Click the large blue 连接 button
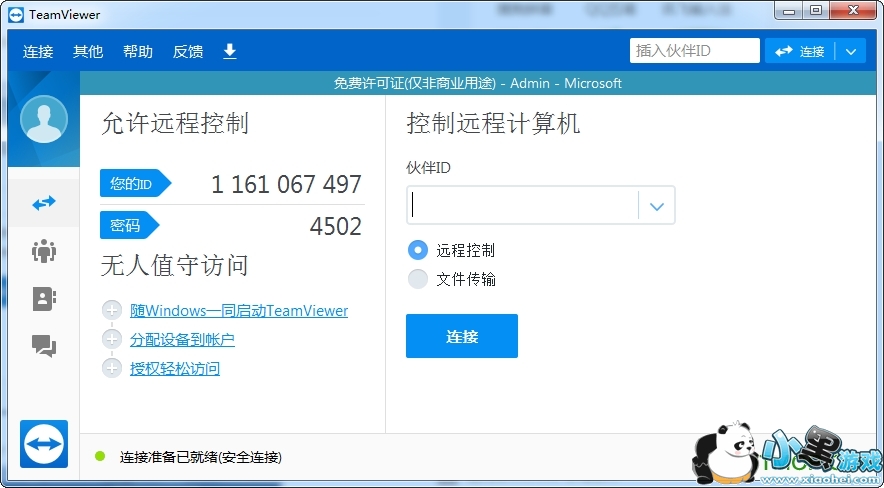Screen dimensions: 884x488 [x=462, y=336]
